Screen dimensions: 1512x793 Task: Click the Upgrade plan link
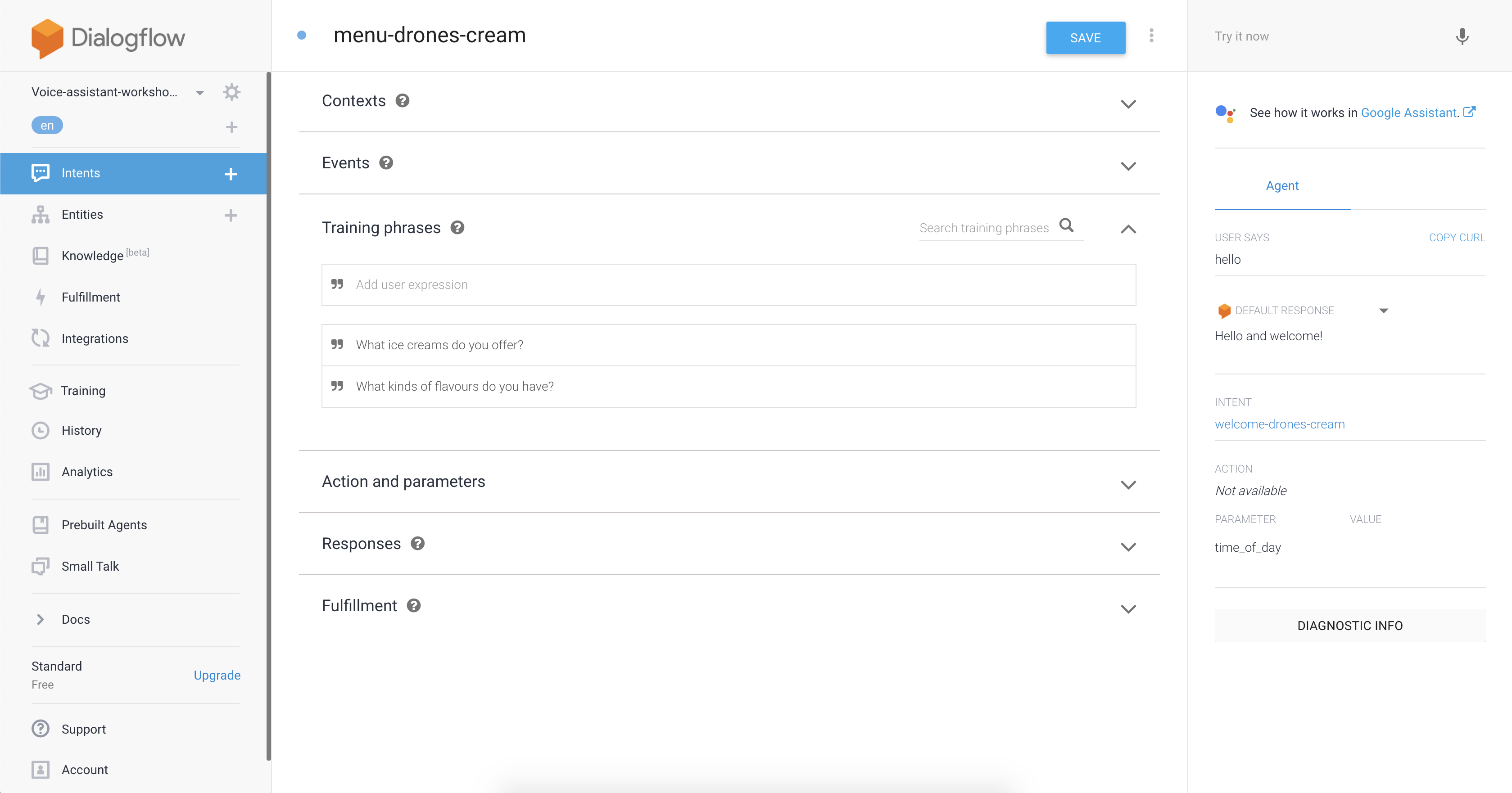(x=217, y=675)
